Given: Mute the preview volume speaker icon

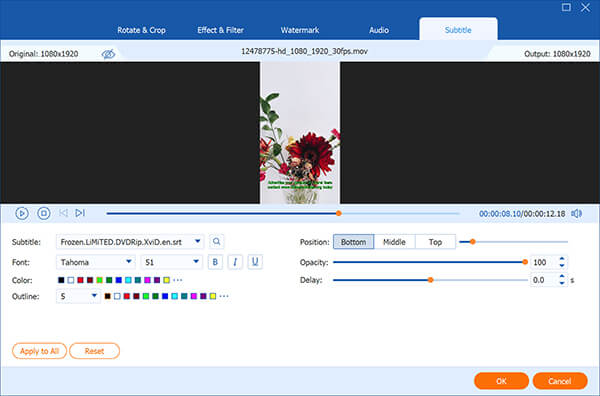Looking at the screenshot, I should pos(576,213).
